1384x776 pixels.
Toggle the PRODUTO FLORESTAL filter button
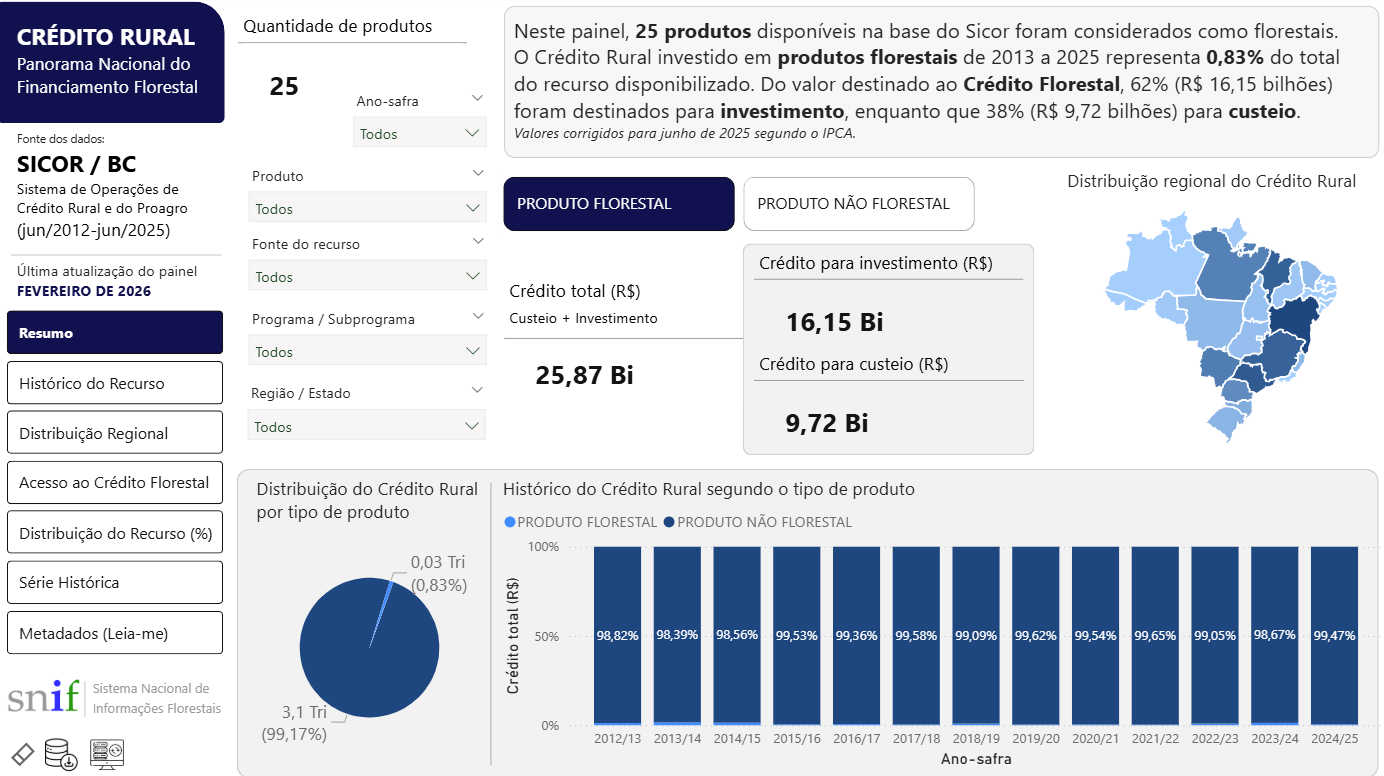point(618,204)
